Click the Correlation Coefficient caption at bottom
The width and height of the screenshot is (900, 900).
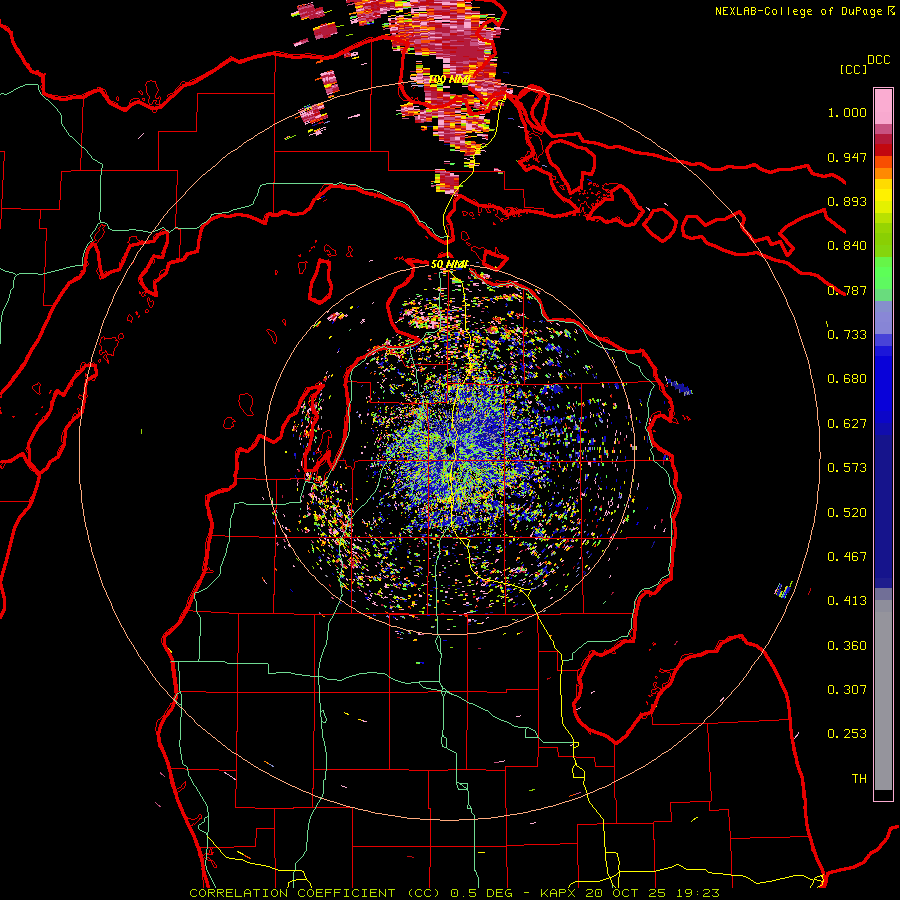tap(454, 893)
